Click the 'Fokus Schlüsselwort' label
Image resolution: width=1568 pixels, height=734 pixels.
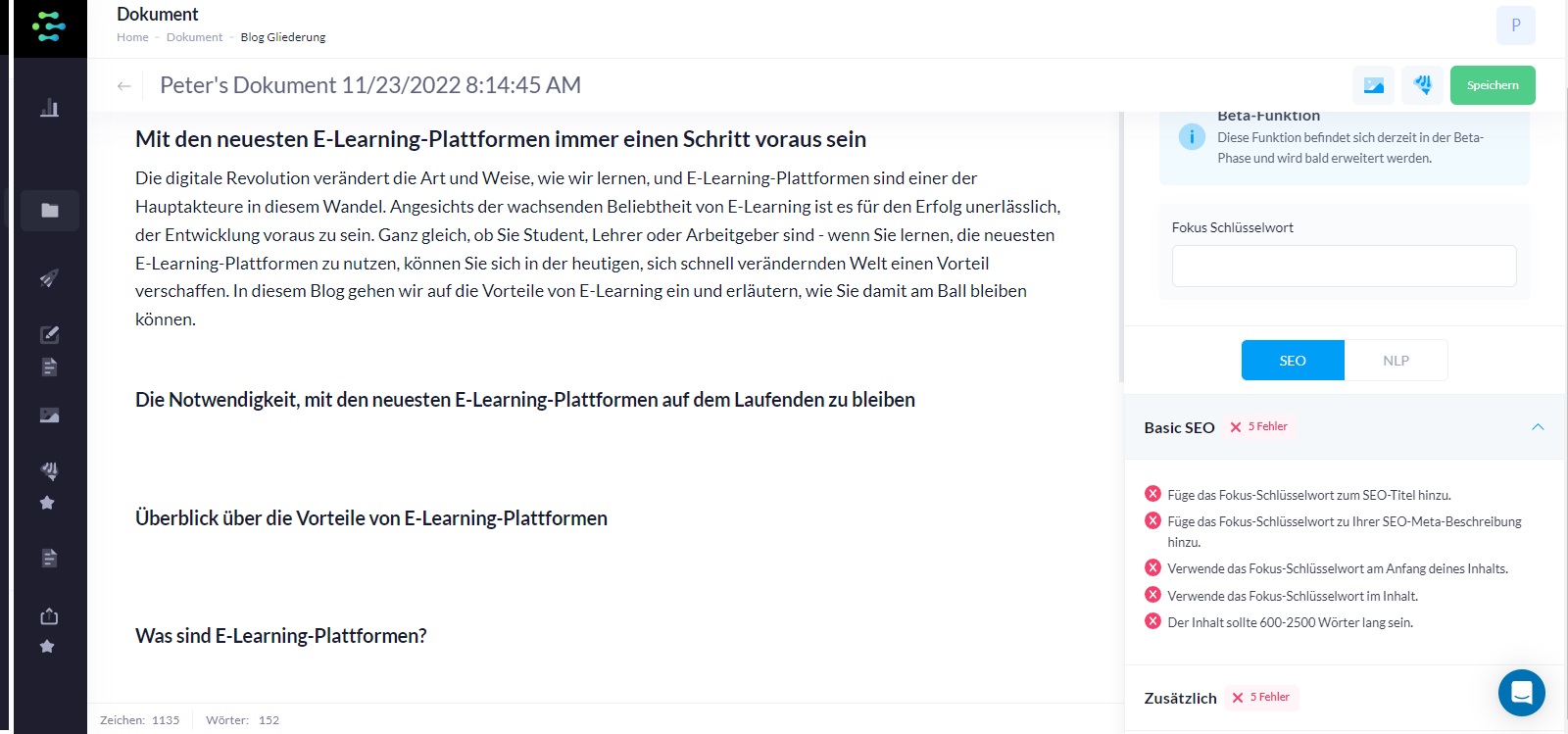click(1232, 227)
